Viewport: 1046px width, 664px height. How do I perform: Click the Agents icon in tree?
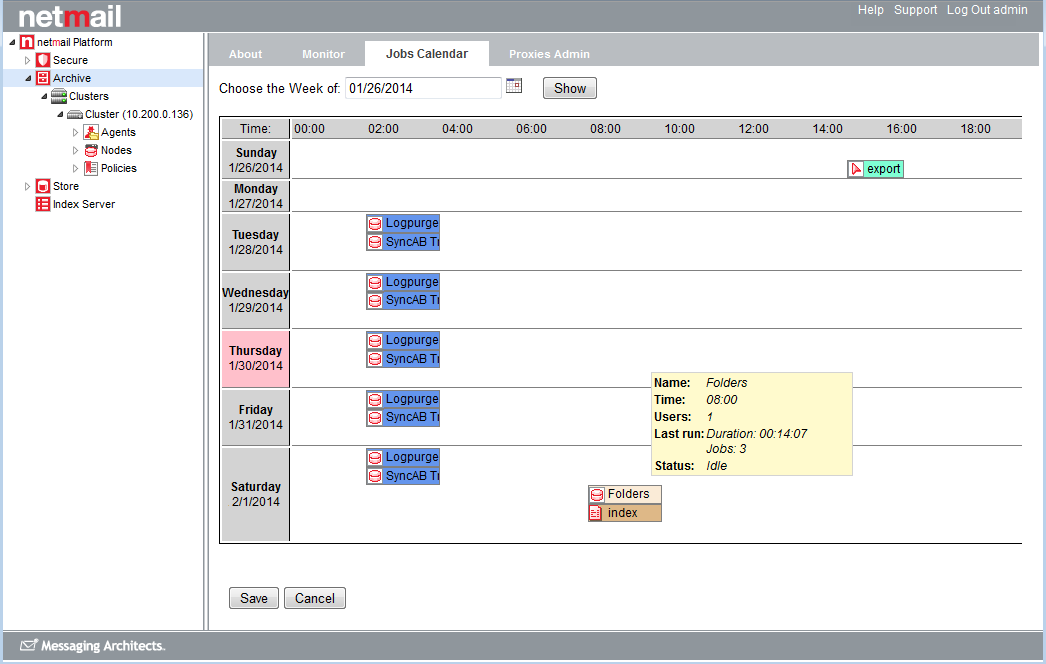click(x=91, y=132)
